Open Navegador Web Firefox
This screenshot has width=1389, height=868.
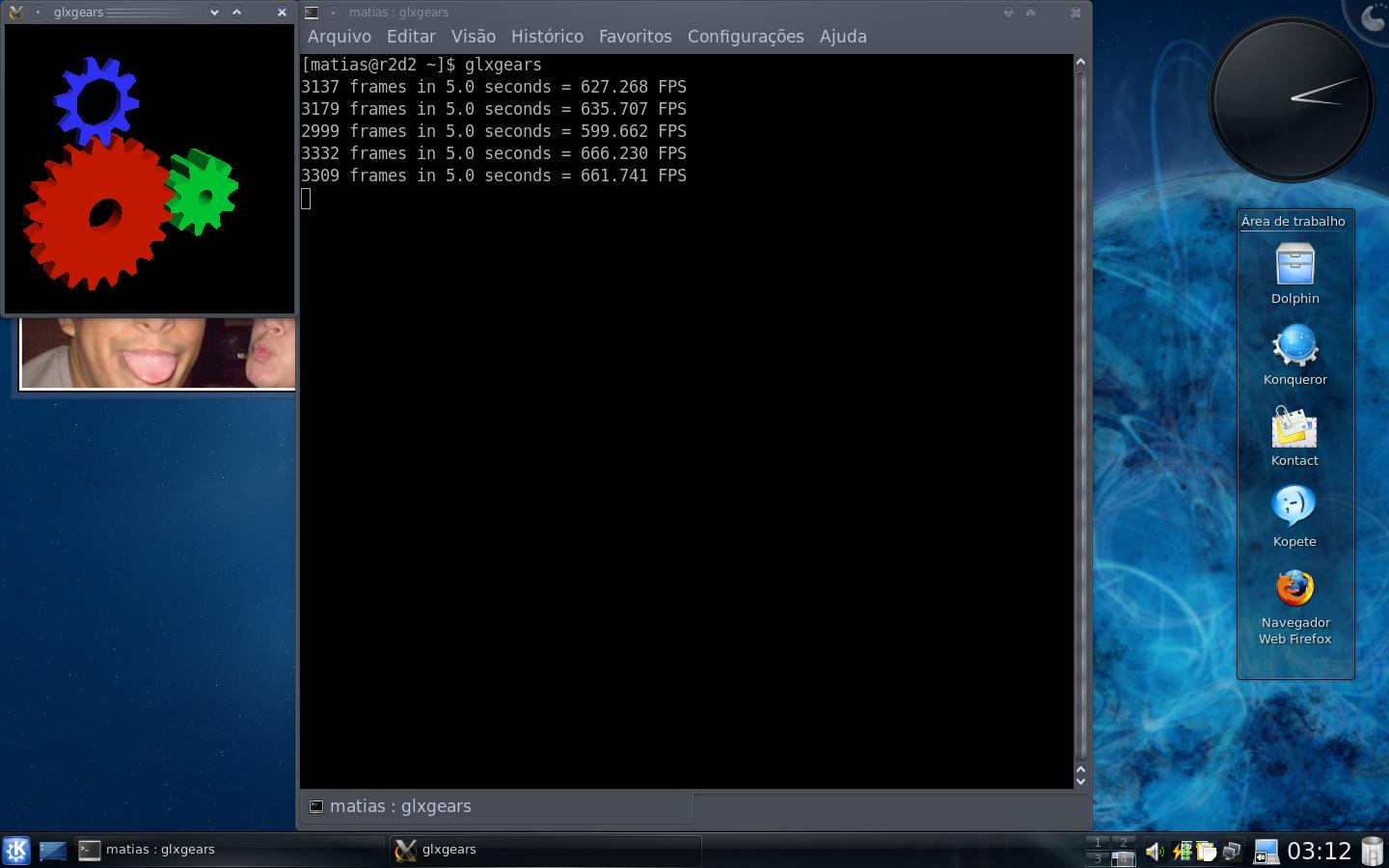tap(1294, 588)
